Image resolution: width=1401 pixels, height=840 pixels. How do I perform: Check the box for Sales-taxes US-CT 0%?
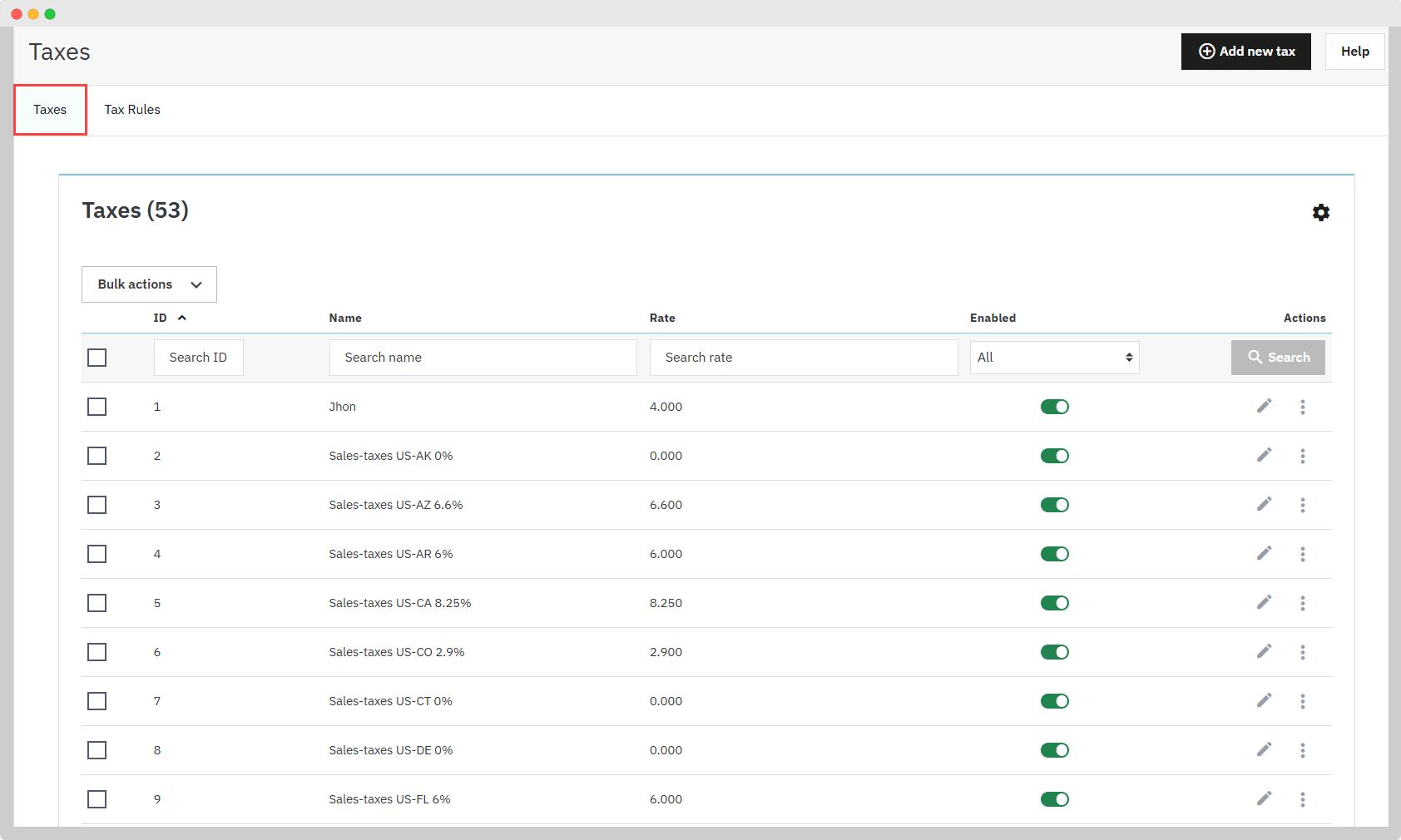point(97,701)
